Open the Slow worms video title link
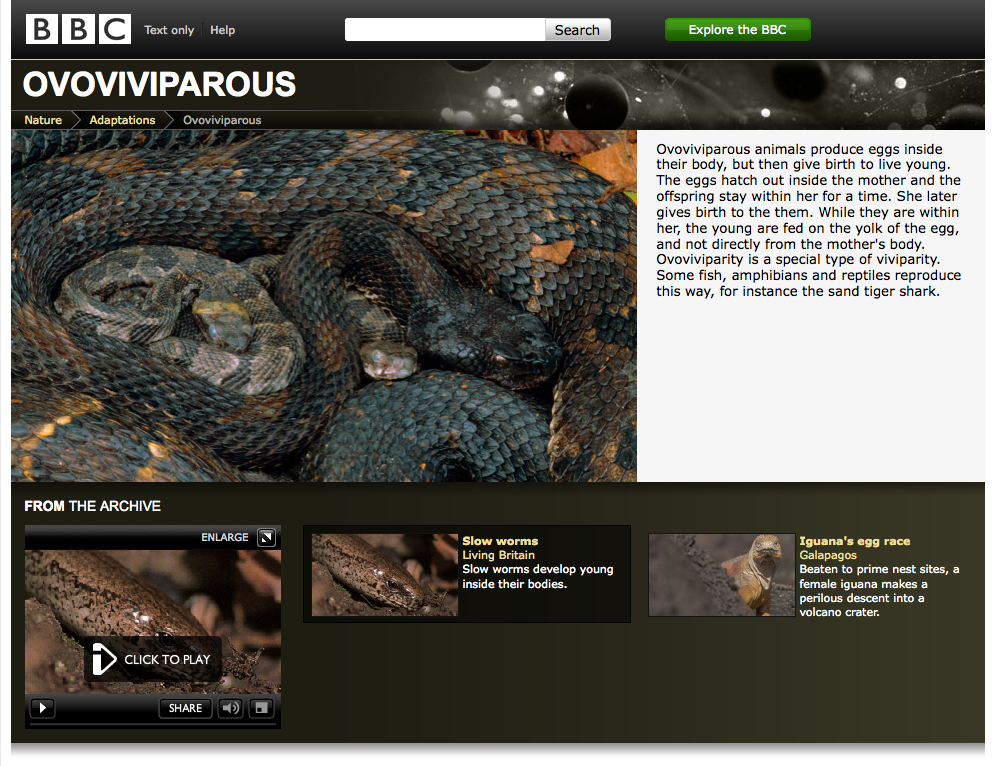This screenshot has height=766, width=995. [x=500, y=541]
